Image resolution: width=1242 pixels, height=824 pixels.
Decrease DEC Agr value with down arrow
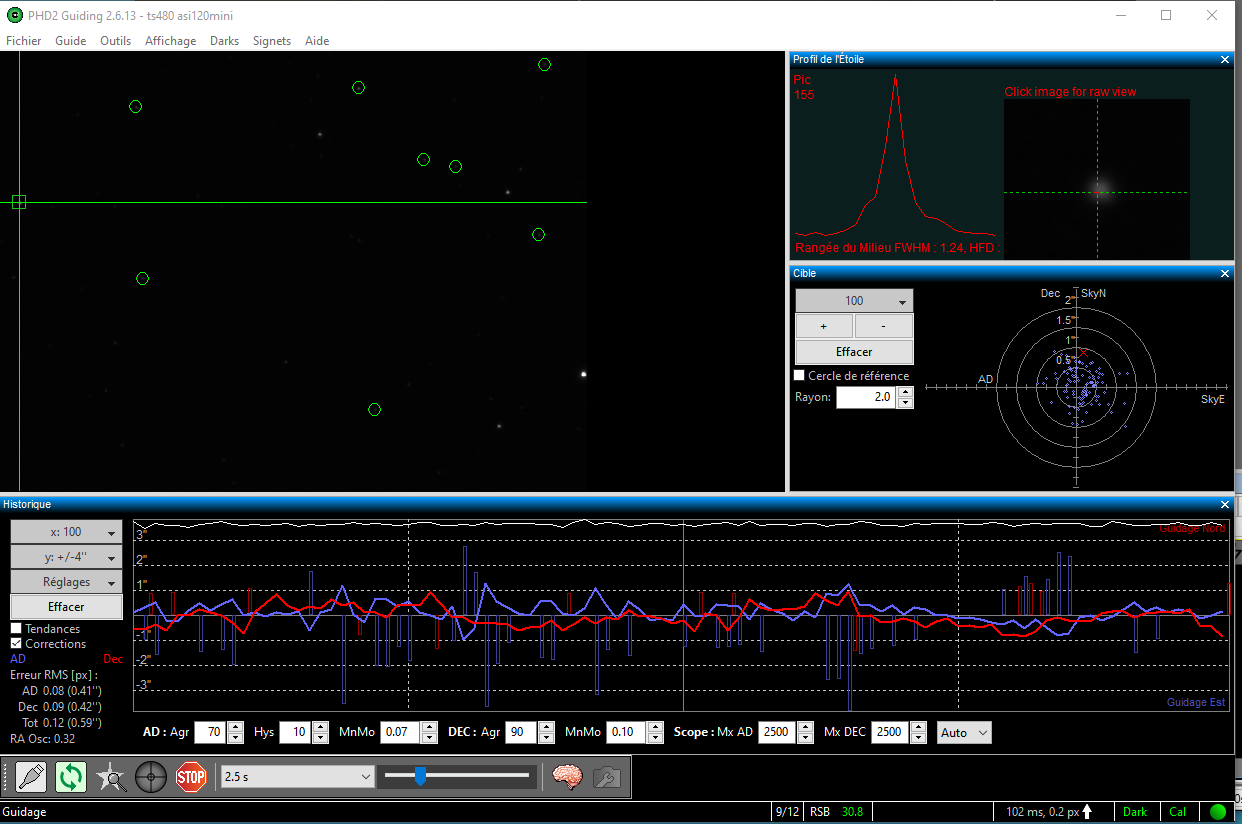546,738
